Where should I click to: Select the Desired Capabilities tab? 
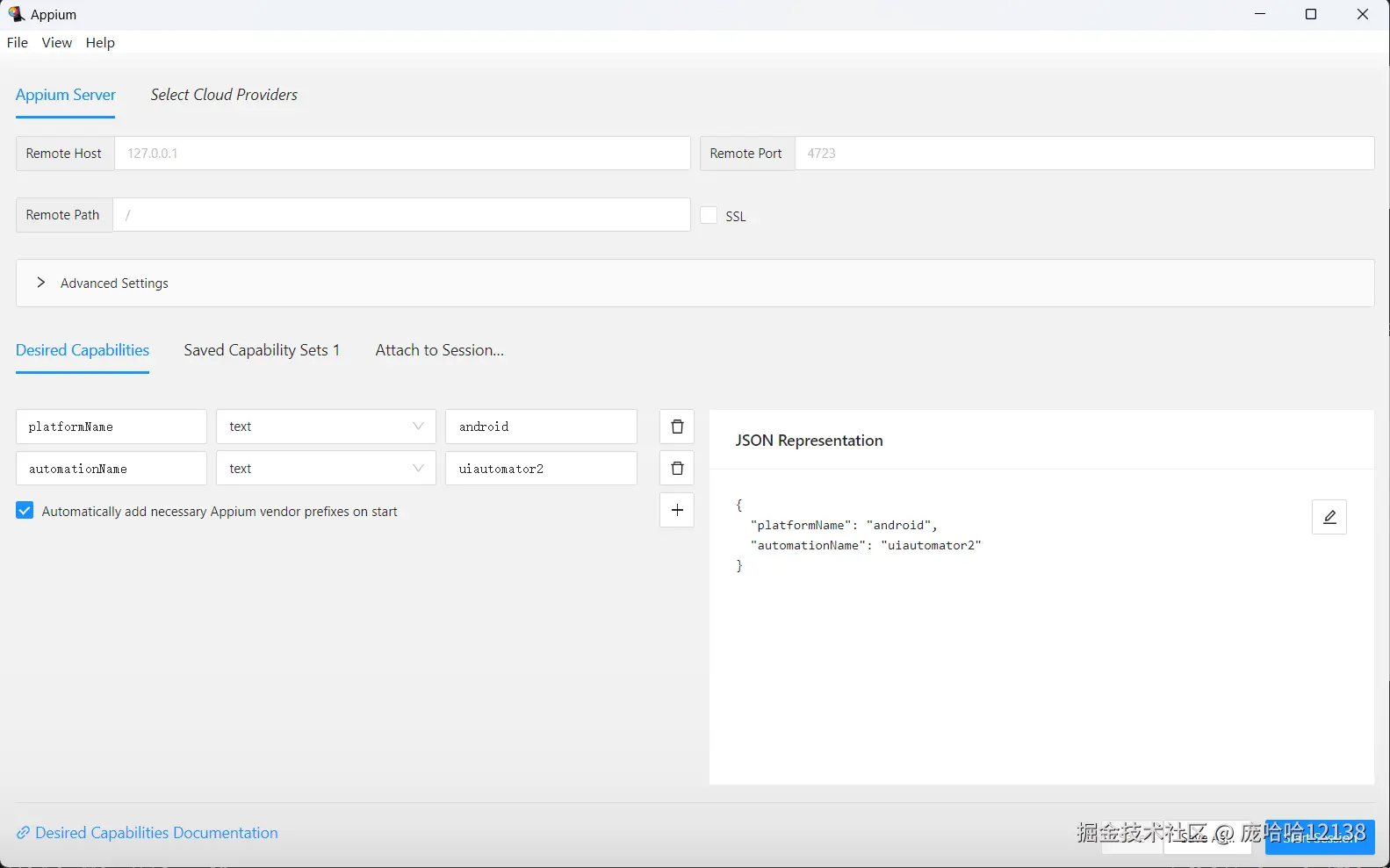click(x=83, y=350)
